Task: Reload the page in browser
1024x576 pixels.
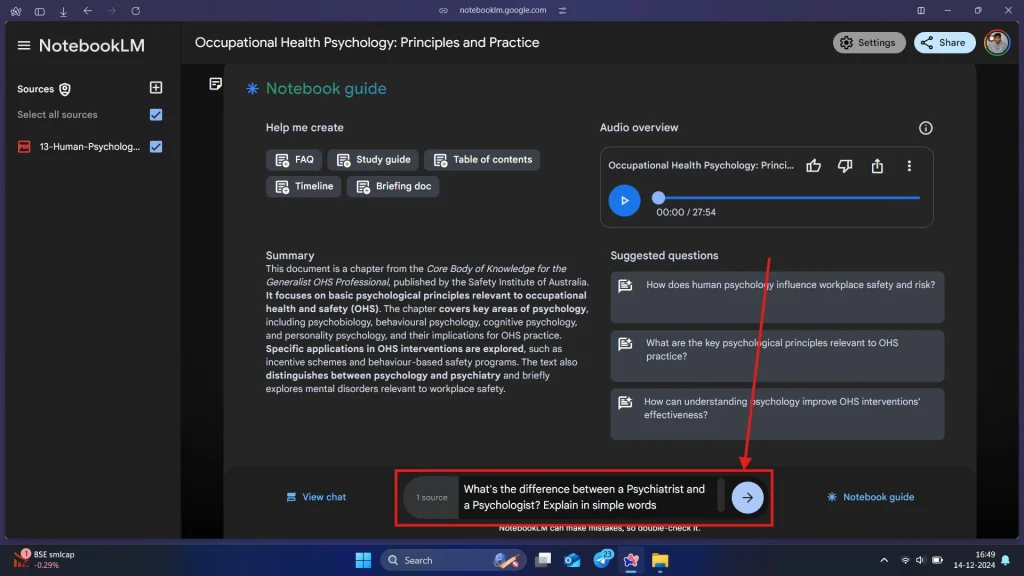Action: coord(136,11)
